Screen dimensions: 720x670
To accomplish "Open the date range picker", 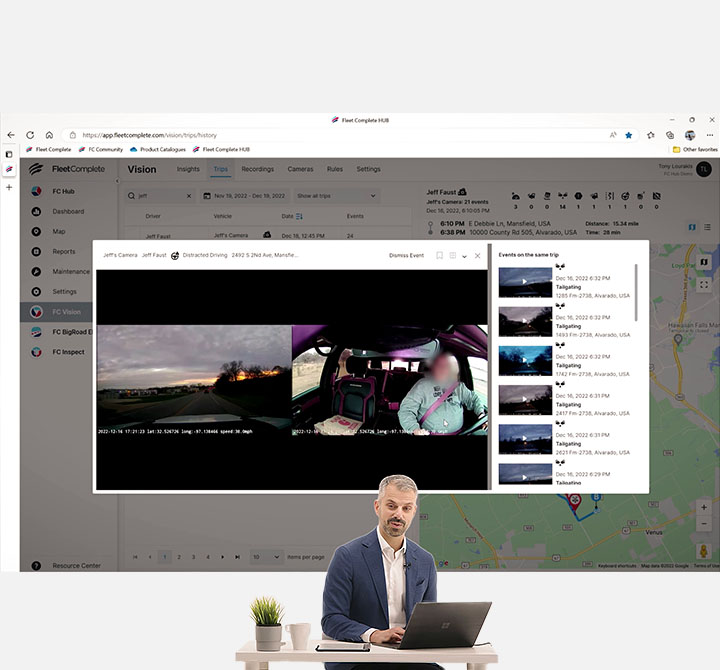I will pos(245,196).
